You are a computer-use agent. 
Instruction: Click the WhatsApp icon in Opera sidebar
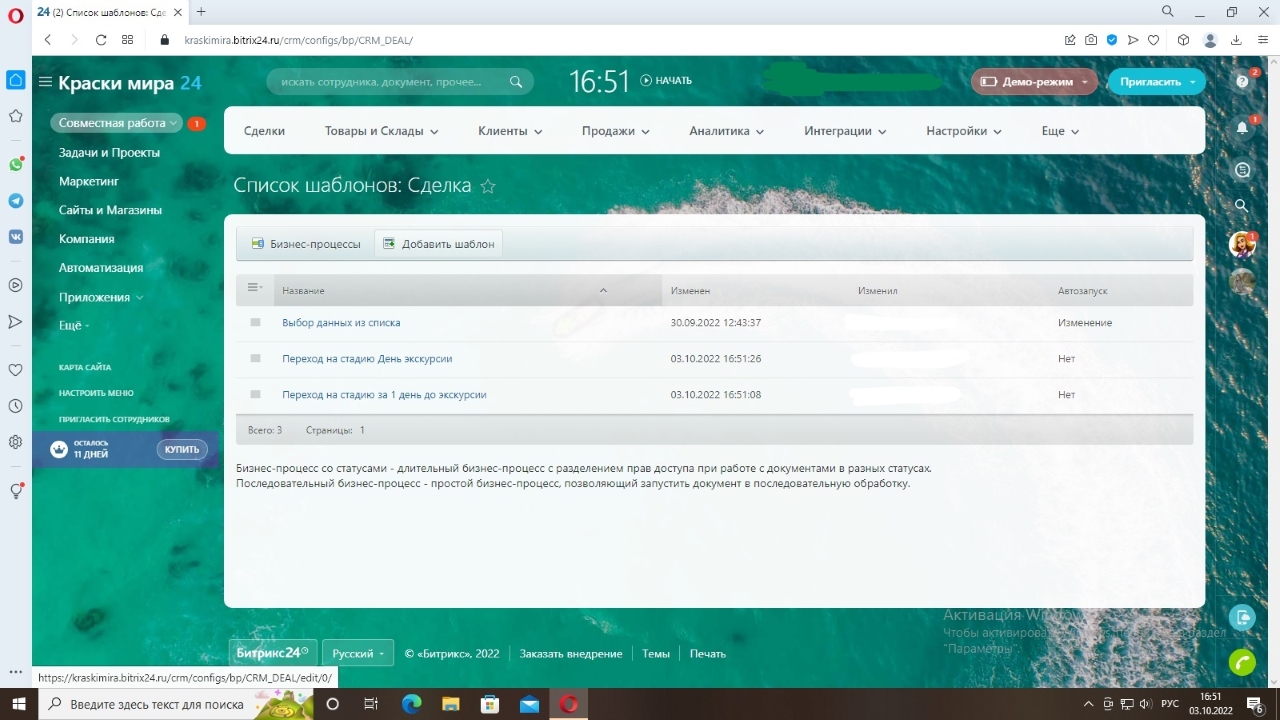pyautogui.click(x=16, y=165)
